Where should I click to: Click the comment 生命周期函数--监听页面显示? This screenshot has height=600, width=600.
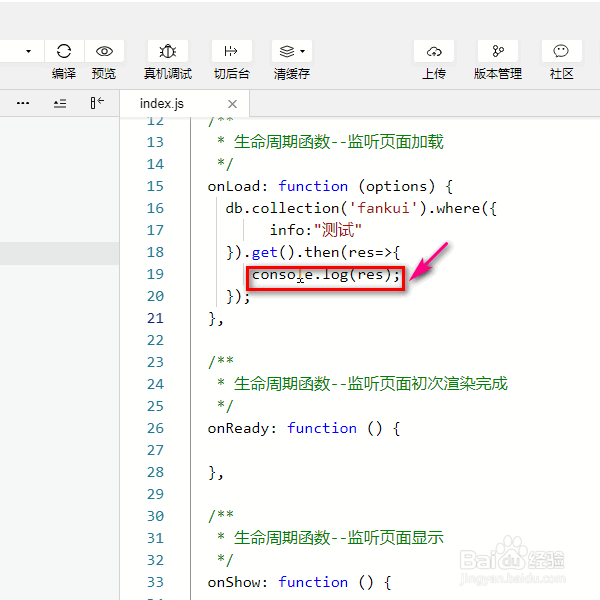(x=338, y=538)
